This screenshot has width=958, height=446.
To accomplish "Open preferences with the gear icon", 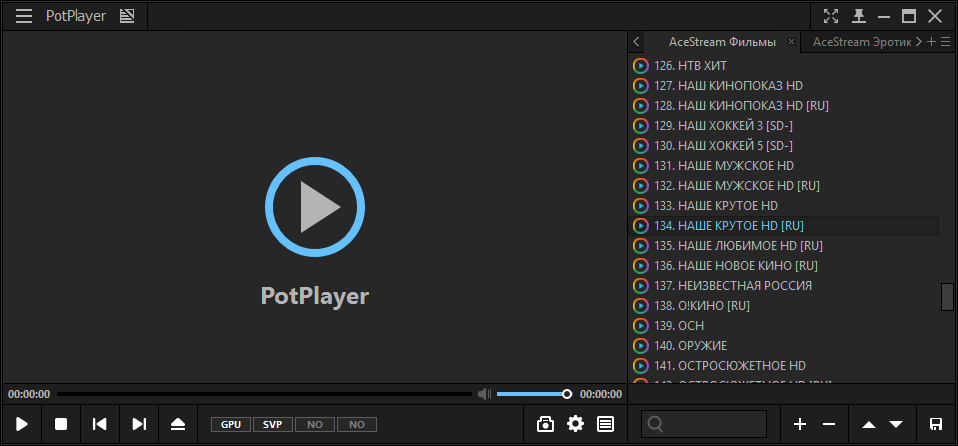I will (x=576, y=424).
